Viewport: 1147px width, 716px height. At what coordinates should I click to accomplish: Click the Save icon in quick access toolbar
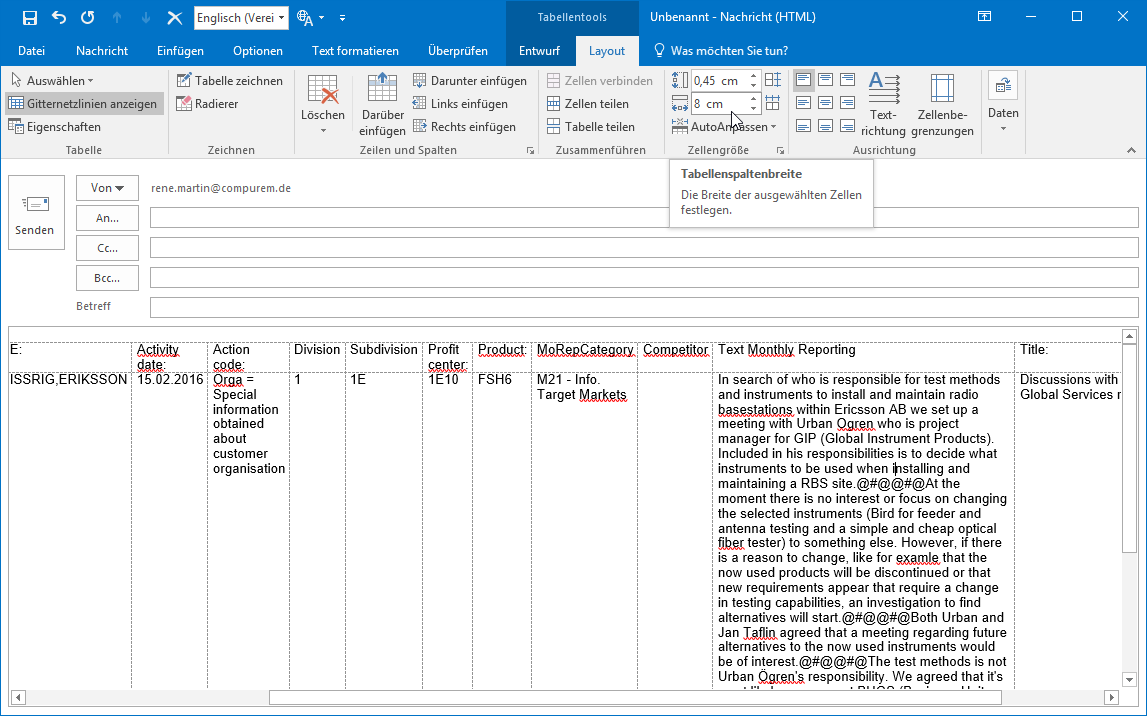pos(30,18)
